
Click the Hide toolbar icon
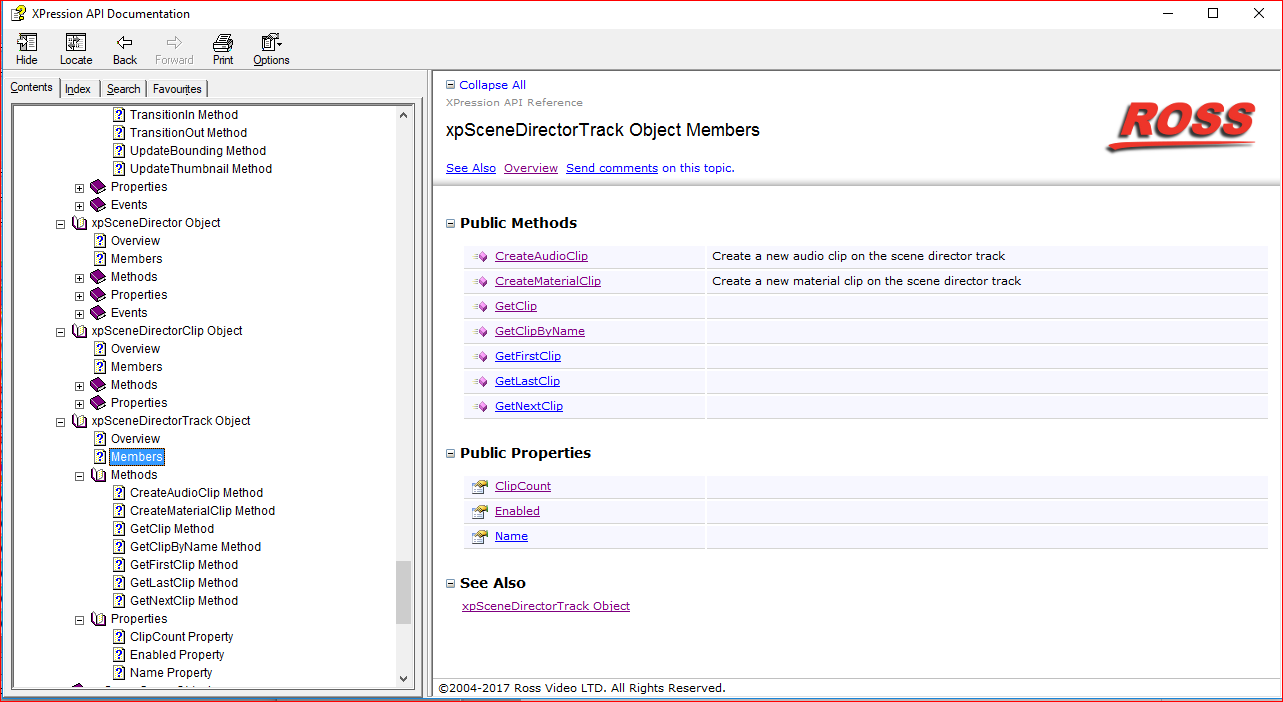point(27,43)
